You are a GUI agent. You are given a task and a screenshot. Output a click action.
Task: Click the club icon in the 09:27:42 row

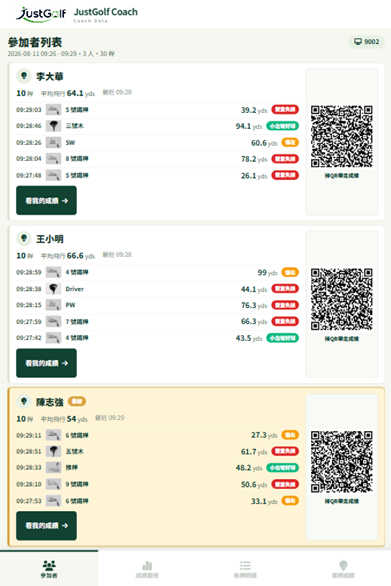click(x=53, y=338)
